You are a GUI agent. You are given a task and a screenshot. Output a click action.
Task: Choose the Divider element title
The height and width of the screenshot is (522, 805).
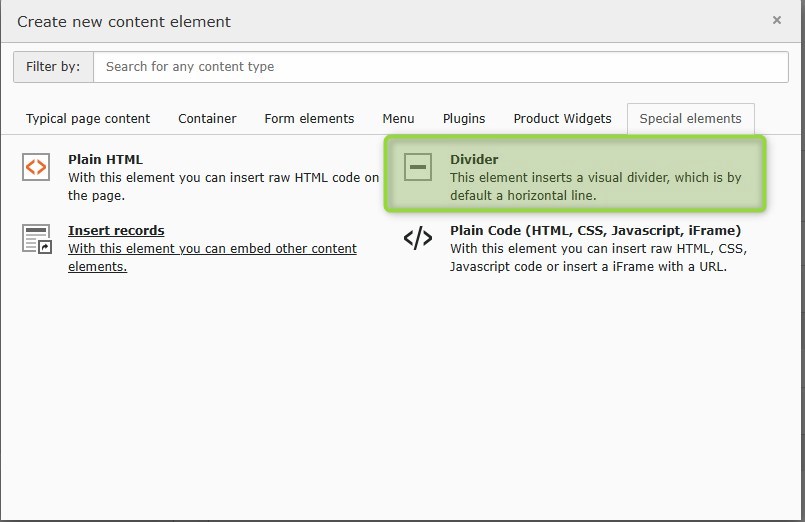point(474,159)
